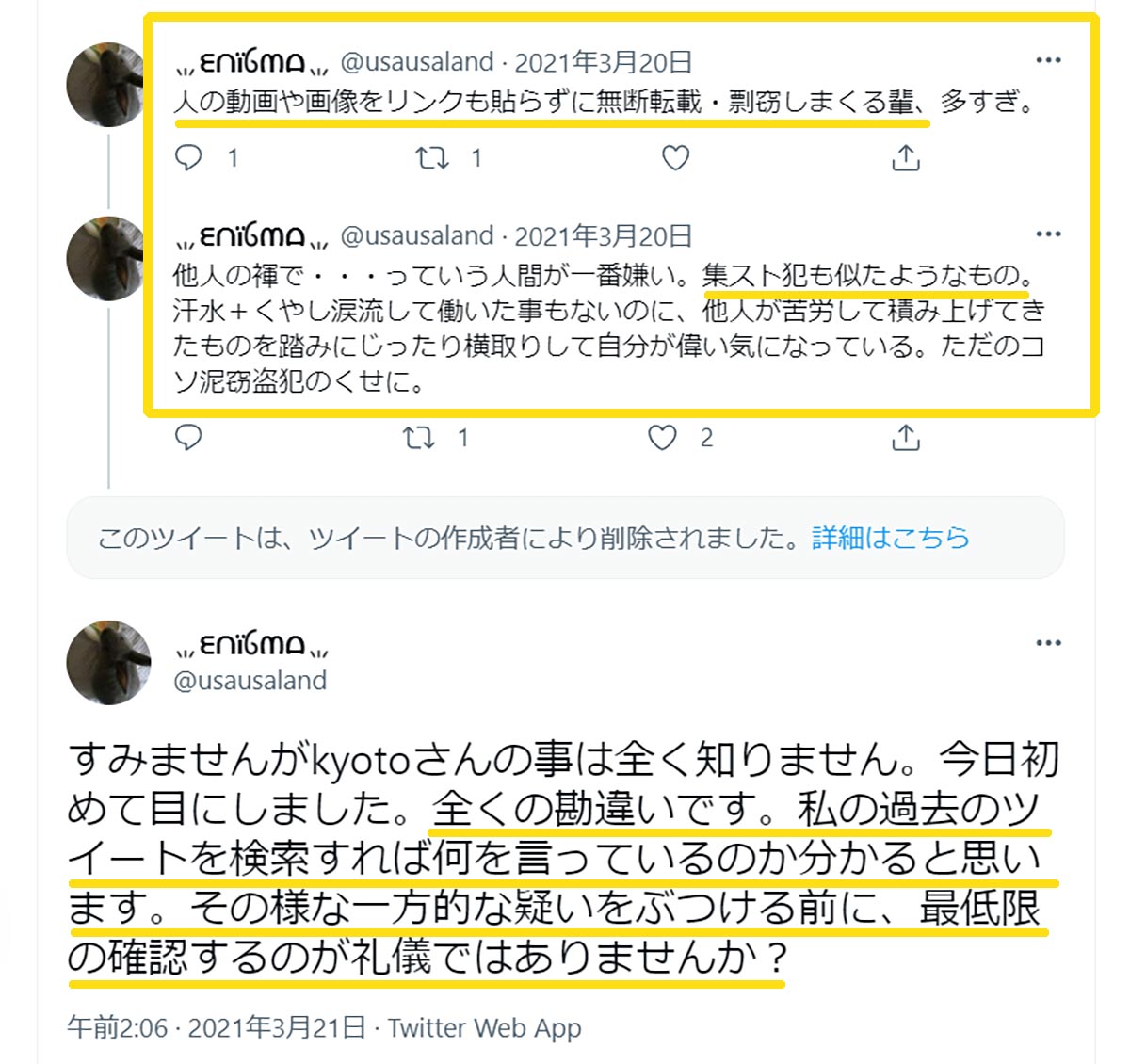Open more options menu on second tweet
This screenshot has height=1064, width=1130.
click(x=1048, y=234)
